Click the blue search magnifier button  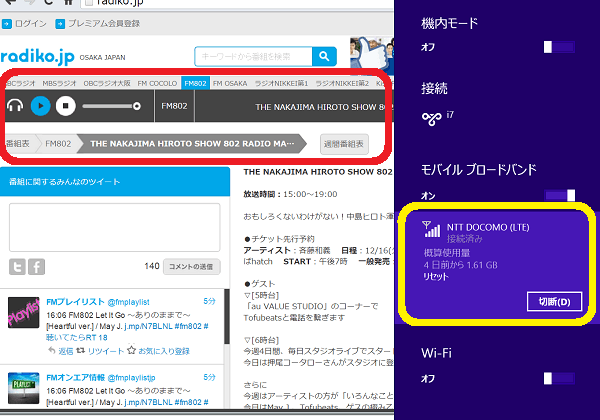pyautogui.click(x=324, y=57)
